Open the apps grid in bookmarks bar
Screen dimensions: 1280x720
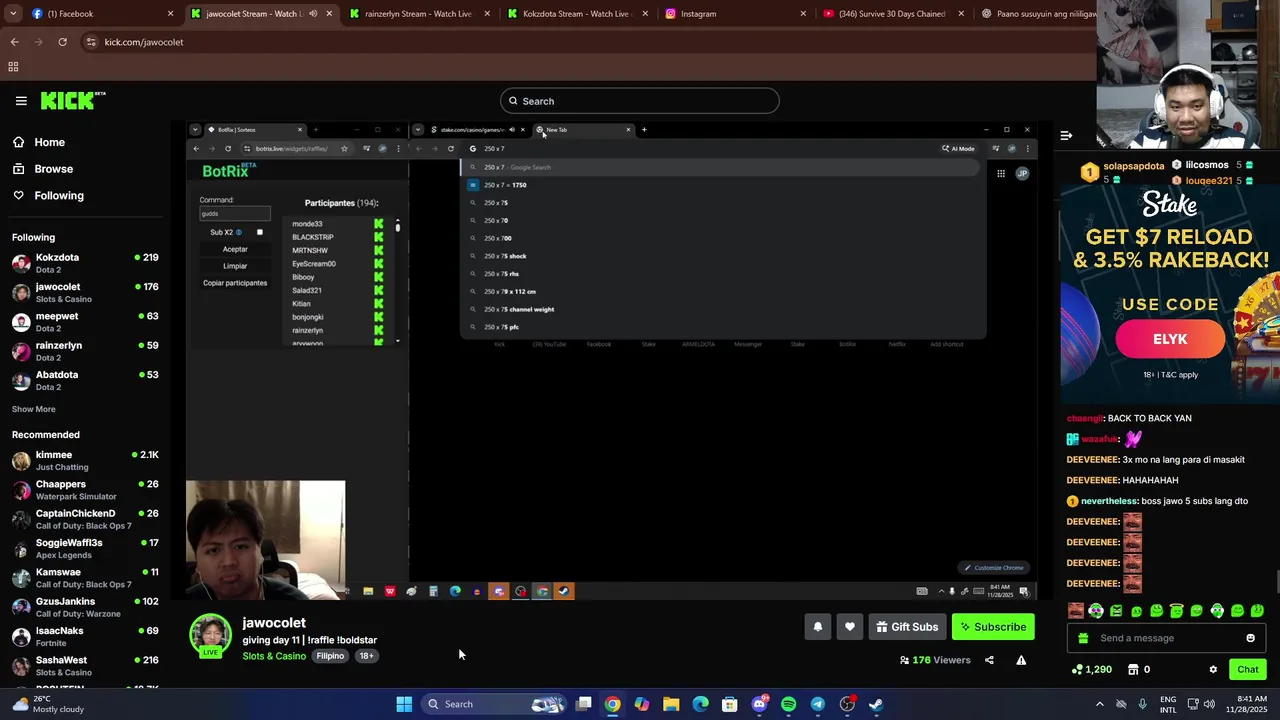pos(13,67)
